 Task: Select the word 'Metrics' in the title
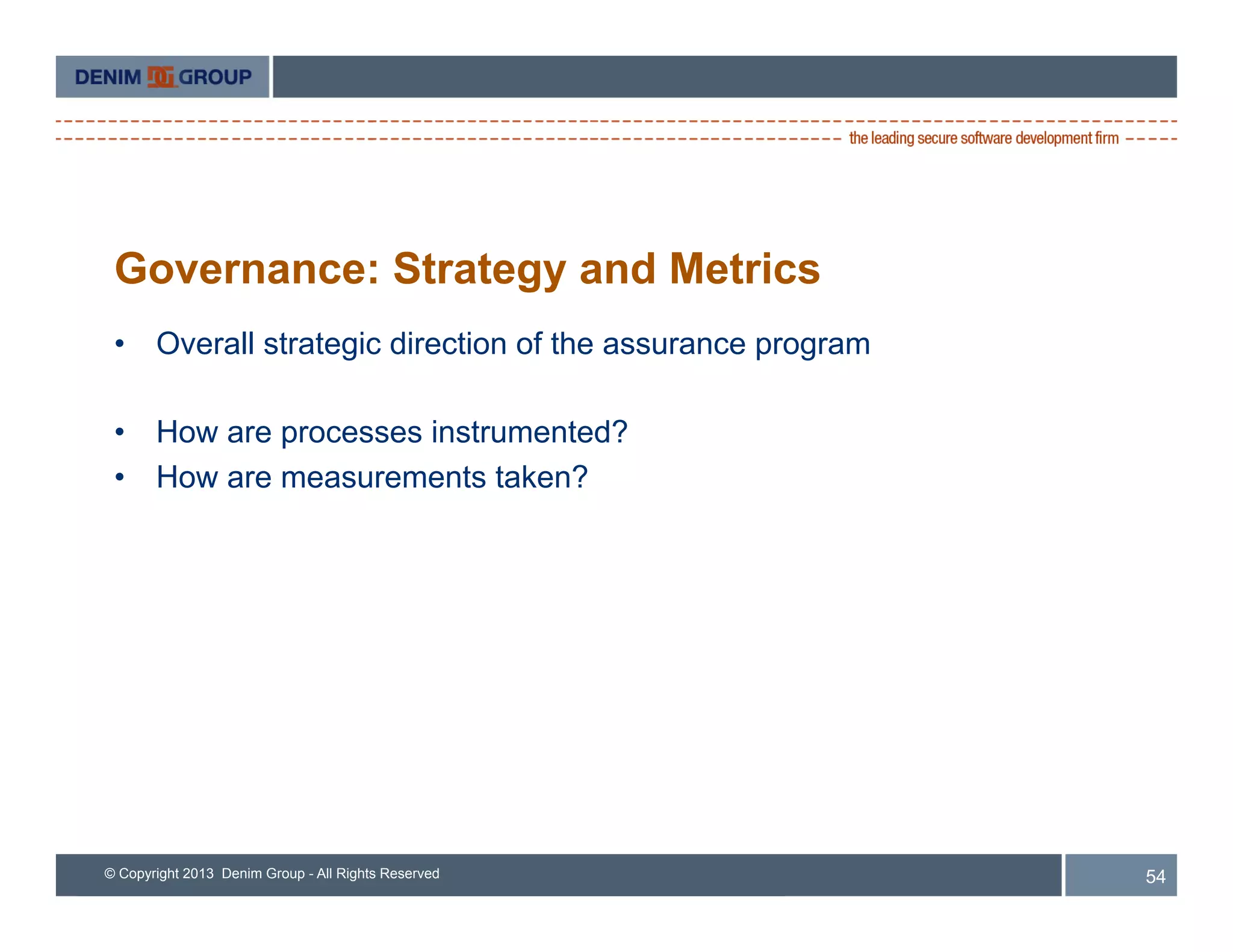pos(744,268)
